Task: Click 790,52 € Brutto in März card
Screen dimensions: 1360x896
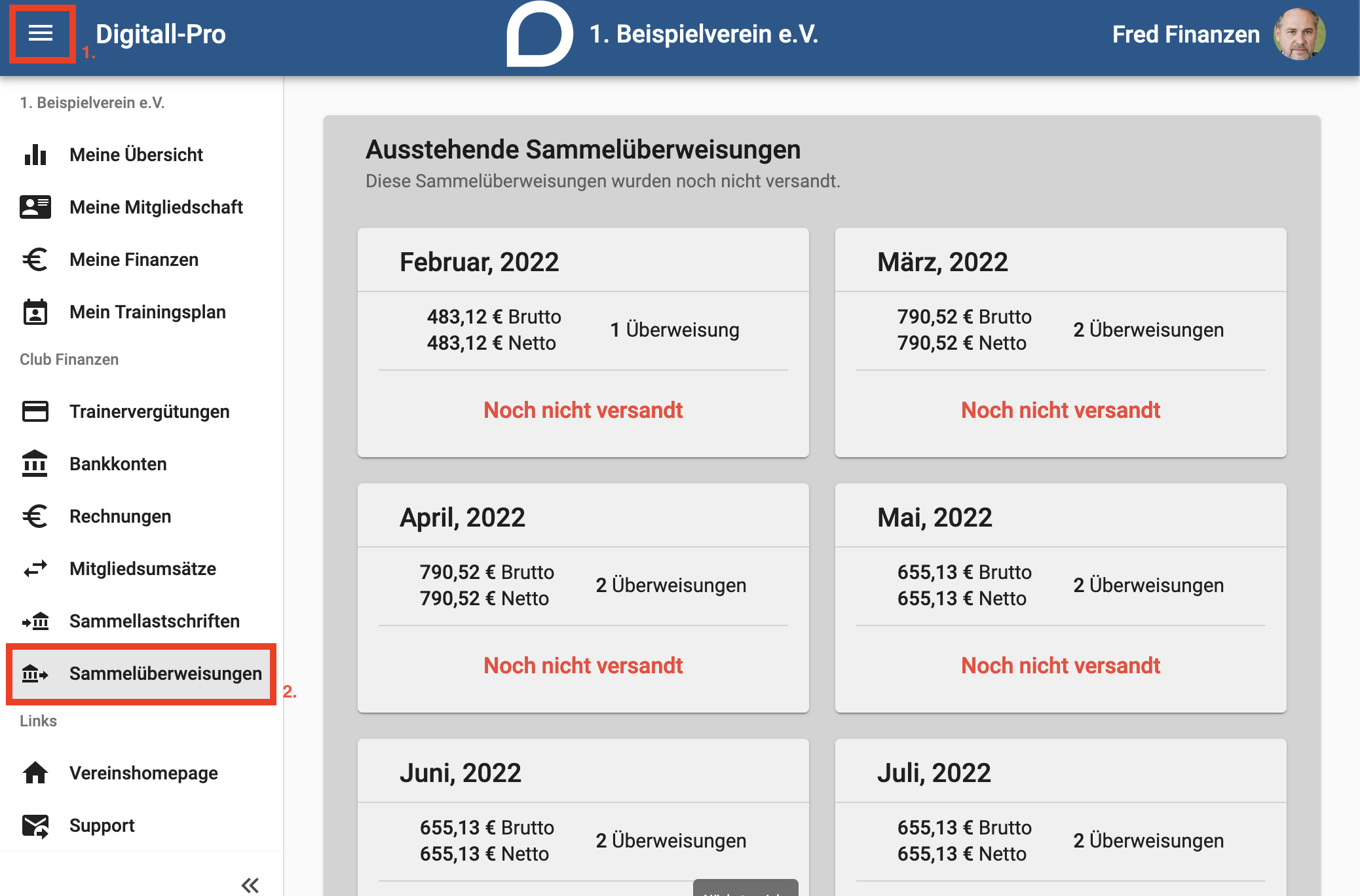Action: (x=964, y=316)
